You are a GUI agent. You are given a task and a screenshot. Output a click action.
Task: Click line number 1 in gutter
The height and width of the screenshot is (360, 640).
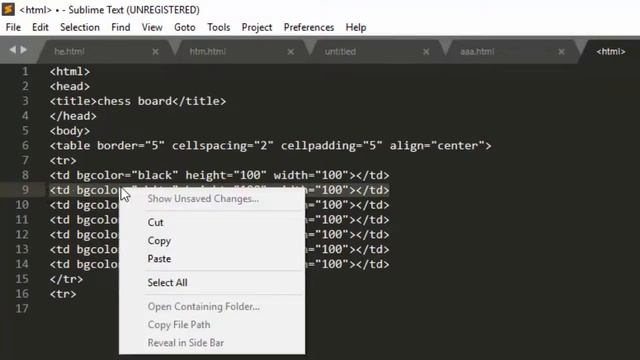25,71
